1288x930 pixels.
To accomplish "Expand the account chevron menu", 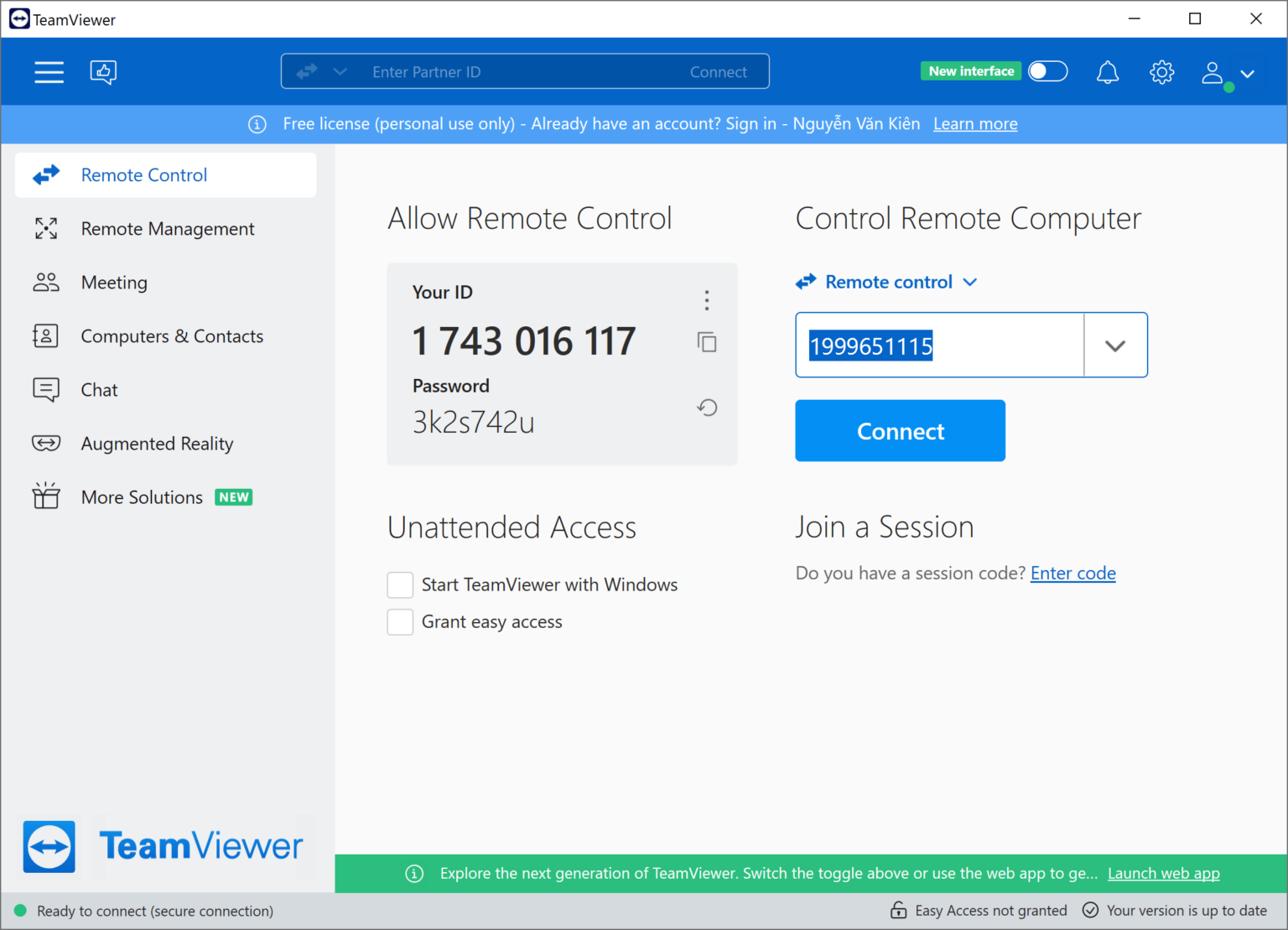I will tap(1249, 74).
